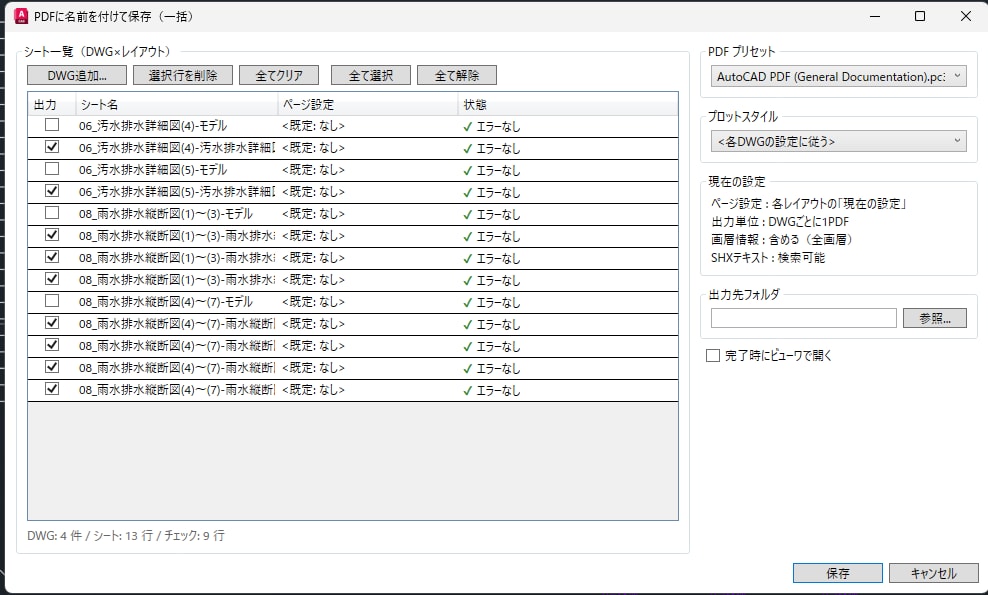Focus the 出力先フォルダ path field
Screen dimensions: 988x595
[x=803, y=318]
